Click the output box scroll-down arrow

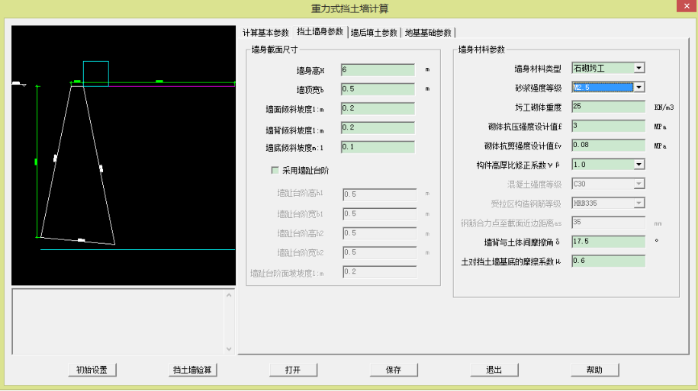tap(229, 349)
